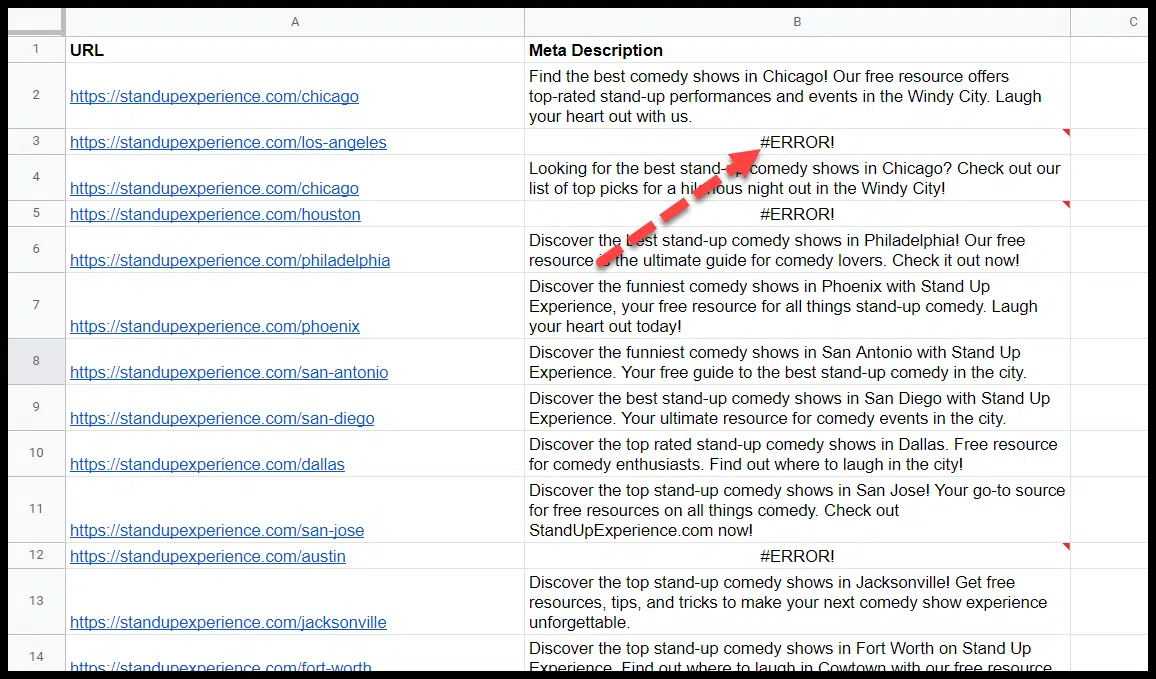This screenshot has width=1156, height=679.
Task: Select the URL header cell
Action: pos(295,50)
